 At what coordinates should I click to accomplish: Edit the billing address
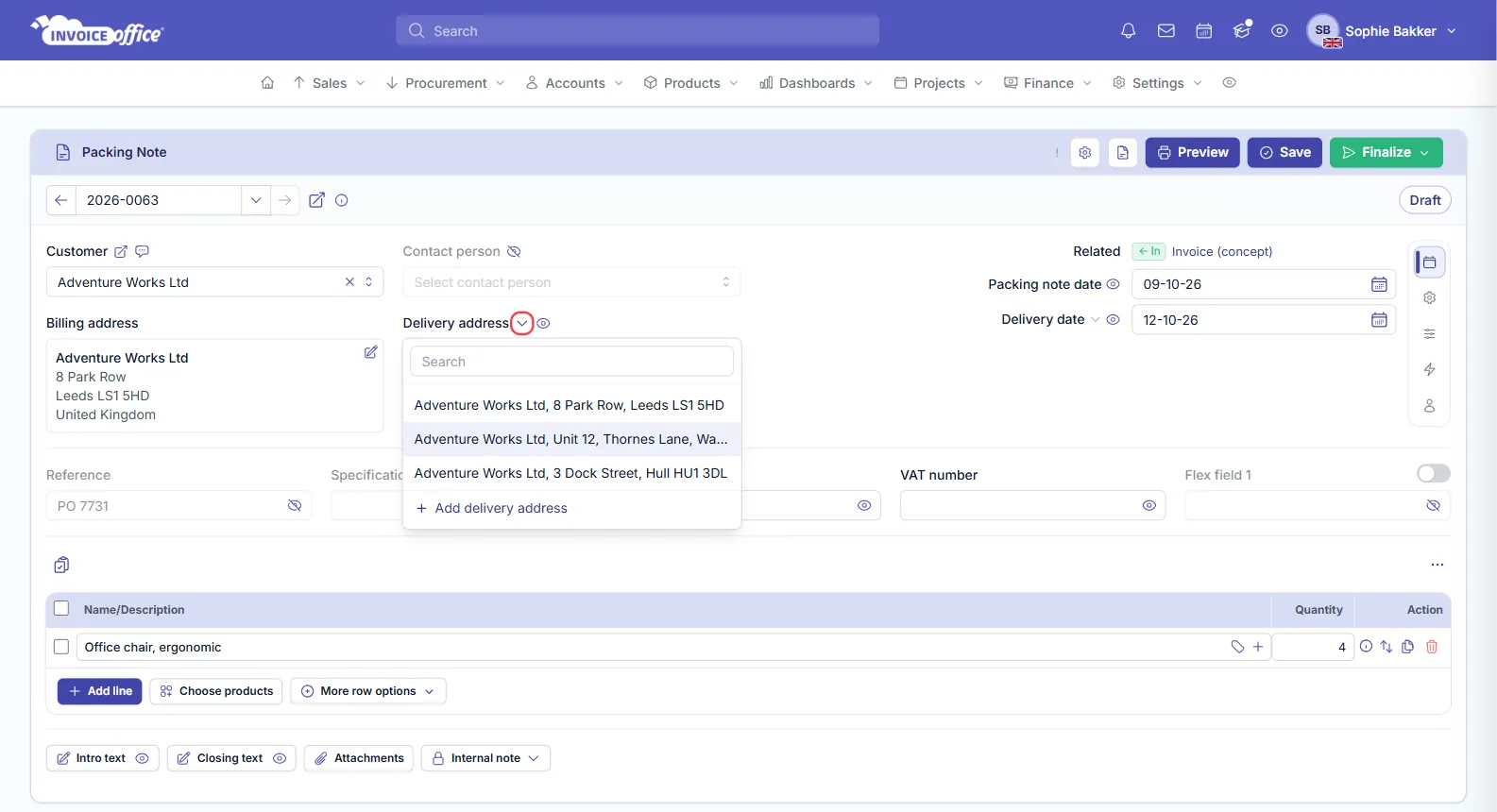pos(371,352)
